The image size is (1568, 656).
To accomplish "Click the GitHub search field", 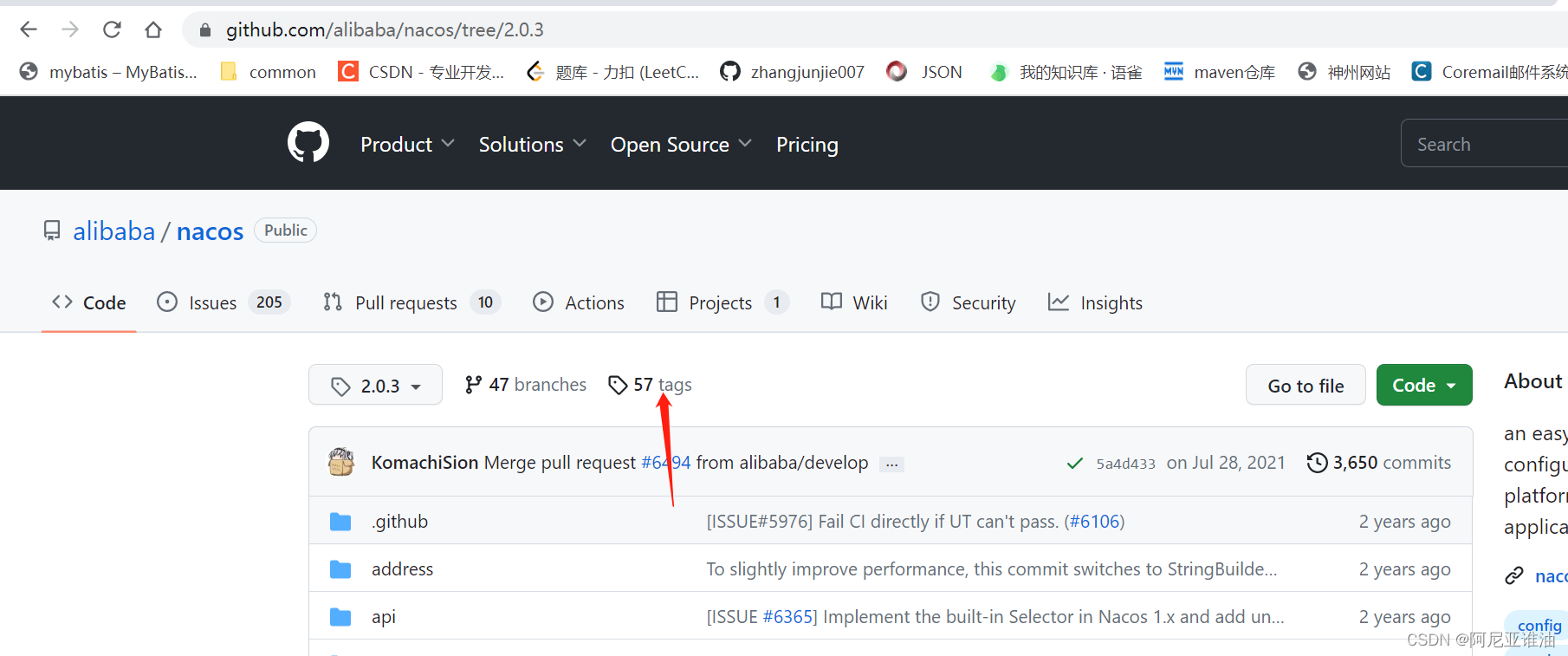I will (1484, 143).
